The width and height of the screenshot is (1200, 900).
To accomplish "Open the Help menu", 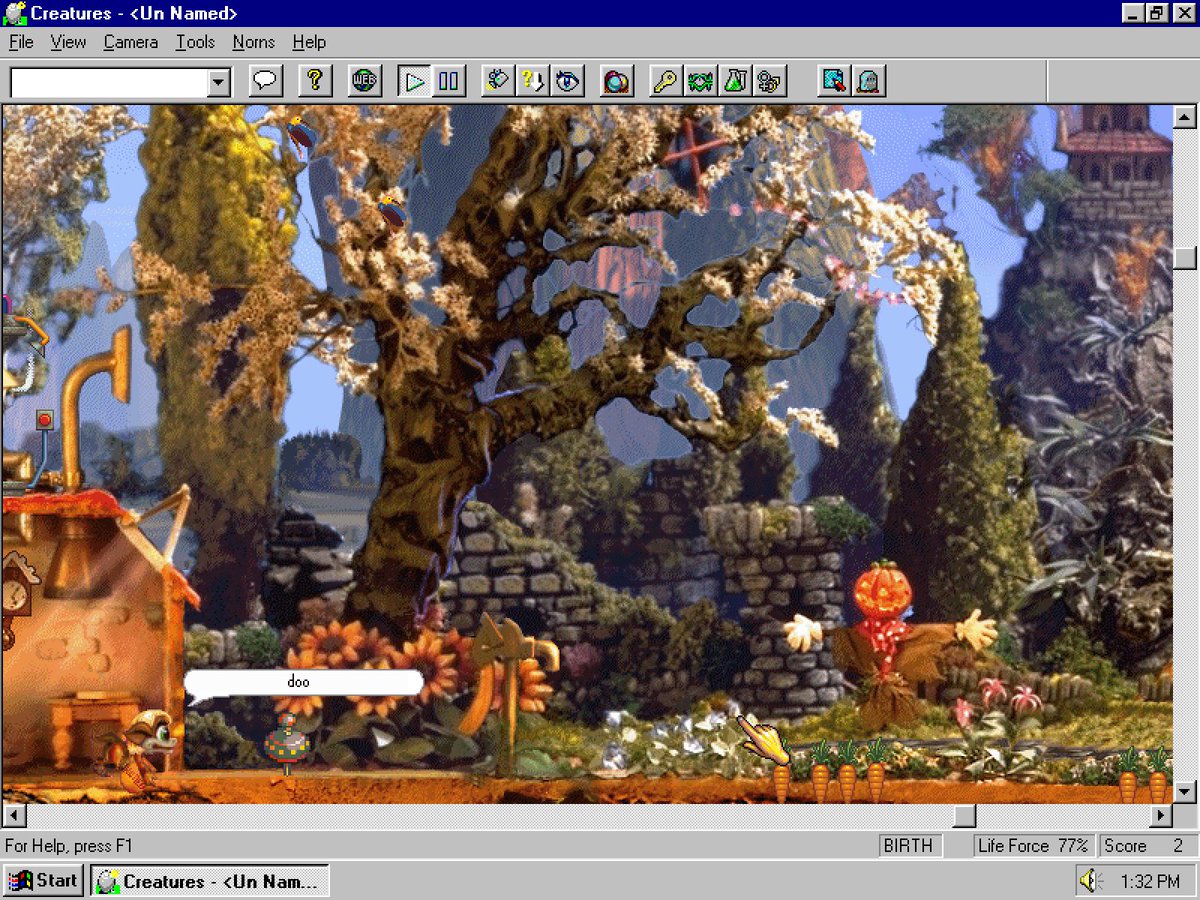I will (309, 42).
